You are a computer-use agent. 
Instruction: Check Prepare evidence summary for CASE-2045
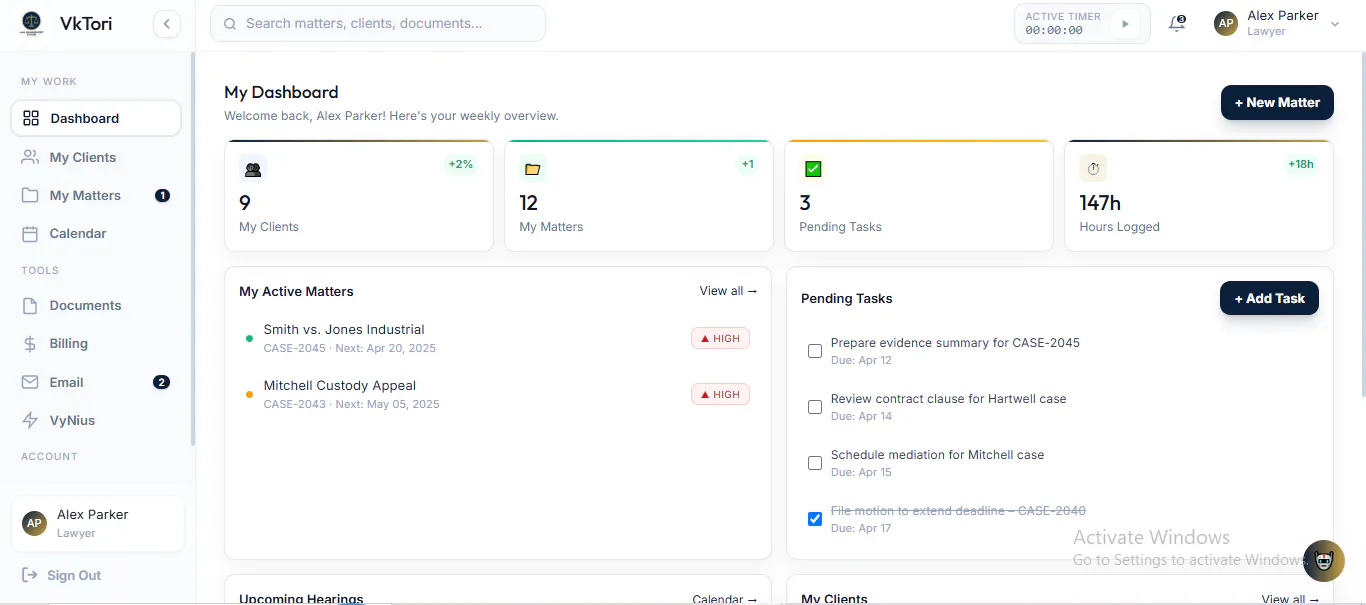click(x=815, y=351)
